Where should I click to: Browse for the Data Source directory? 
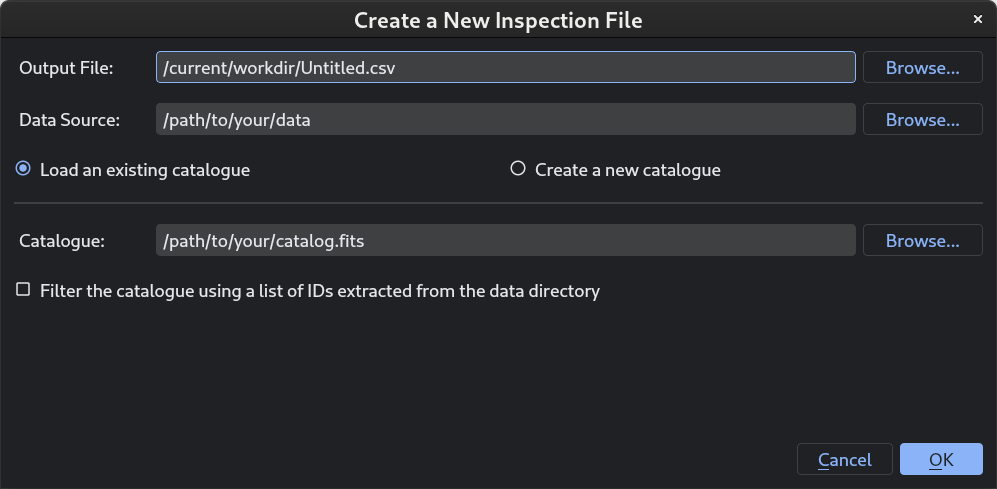923,120
